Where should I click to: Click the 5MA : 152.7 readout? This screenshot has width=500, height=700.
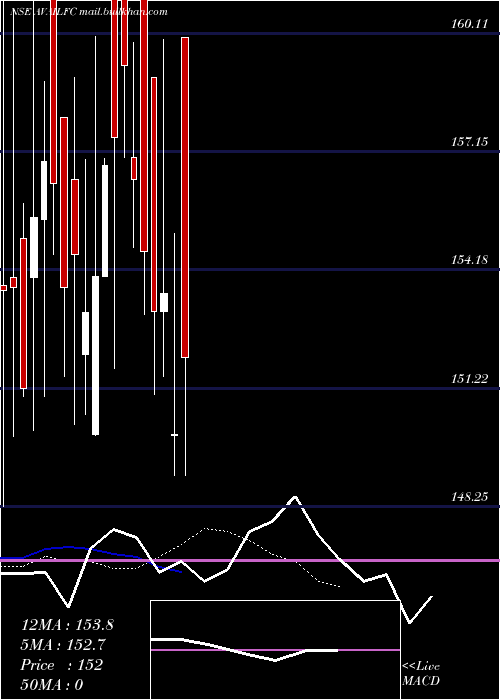point(63,645)
